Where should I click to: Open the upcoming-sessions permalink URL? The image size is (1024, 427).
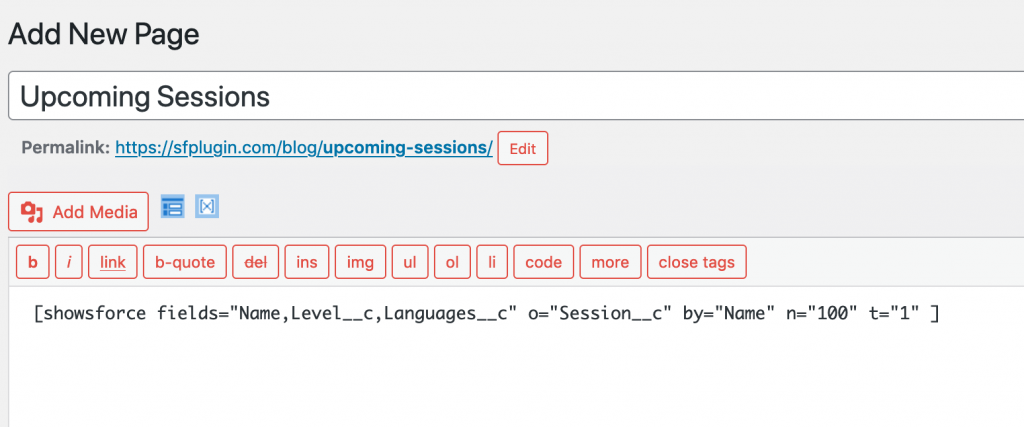click(304, 148)
